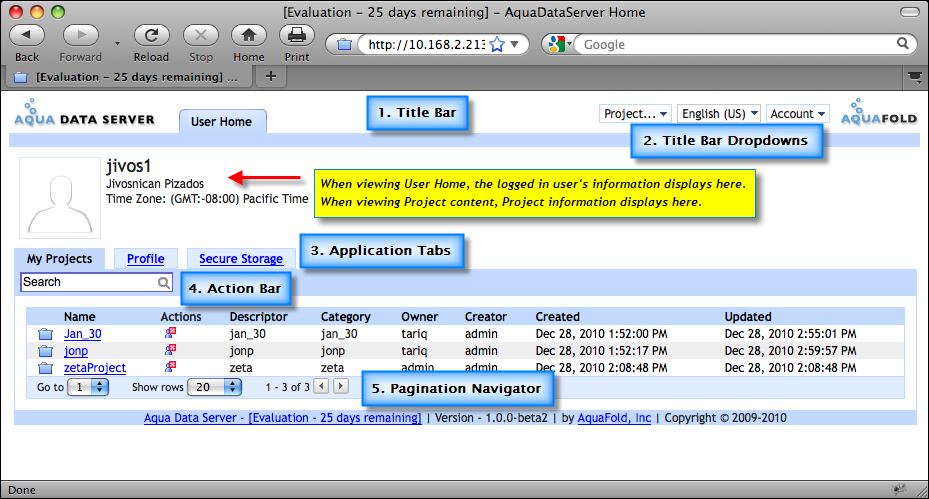Reload the current page
Screen dimensions: 929x499
(x=151, y=36)
